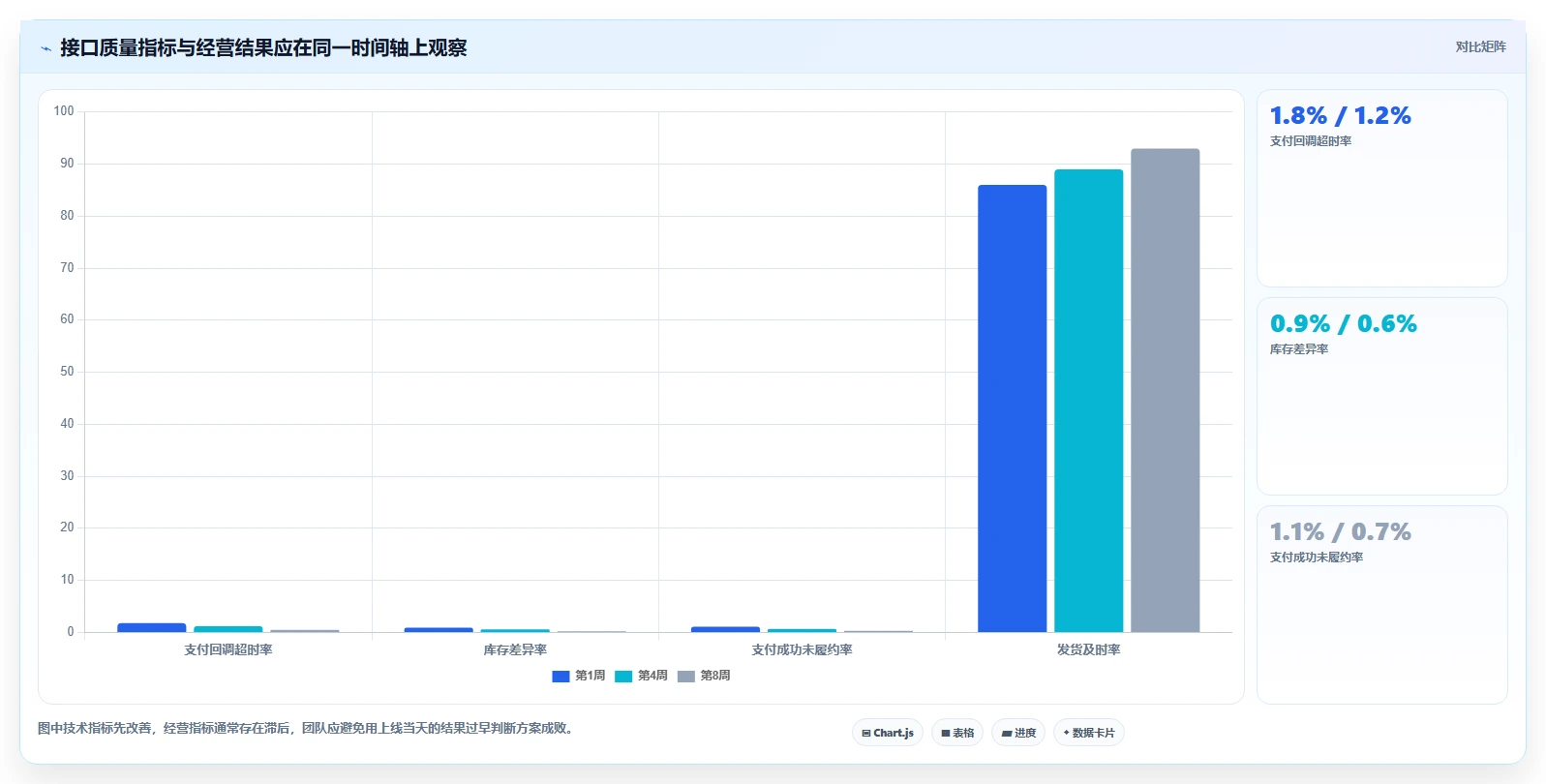This screenshot has width=1546, height=784.
Task: Click the y-axis value 50
Action: (67, 372)
